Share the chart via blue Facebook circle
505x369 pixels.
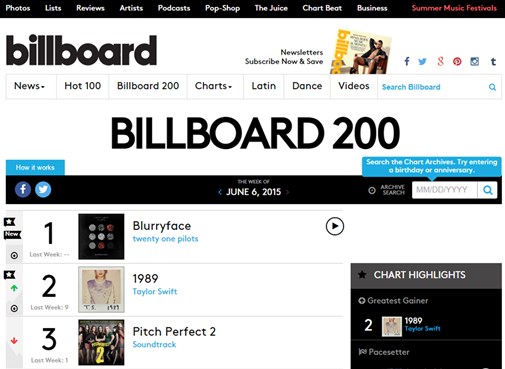point(23,189)
